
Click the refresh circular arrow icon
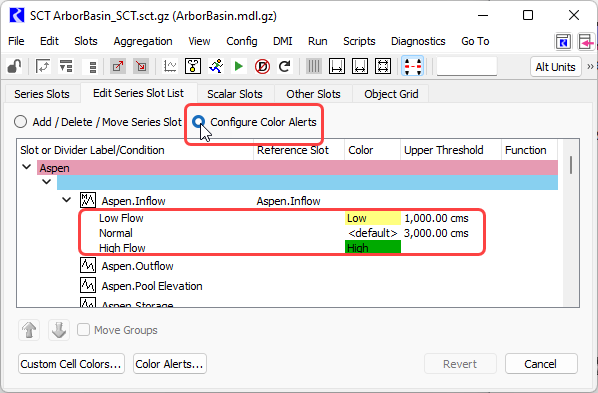click(285, 67)
